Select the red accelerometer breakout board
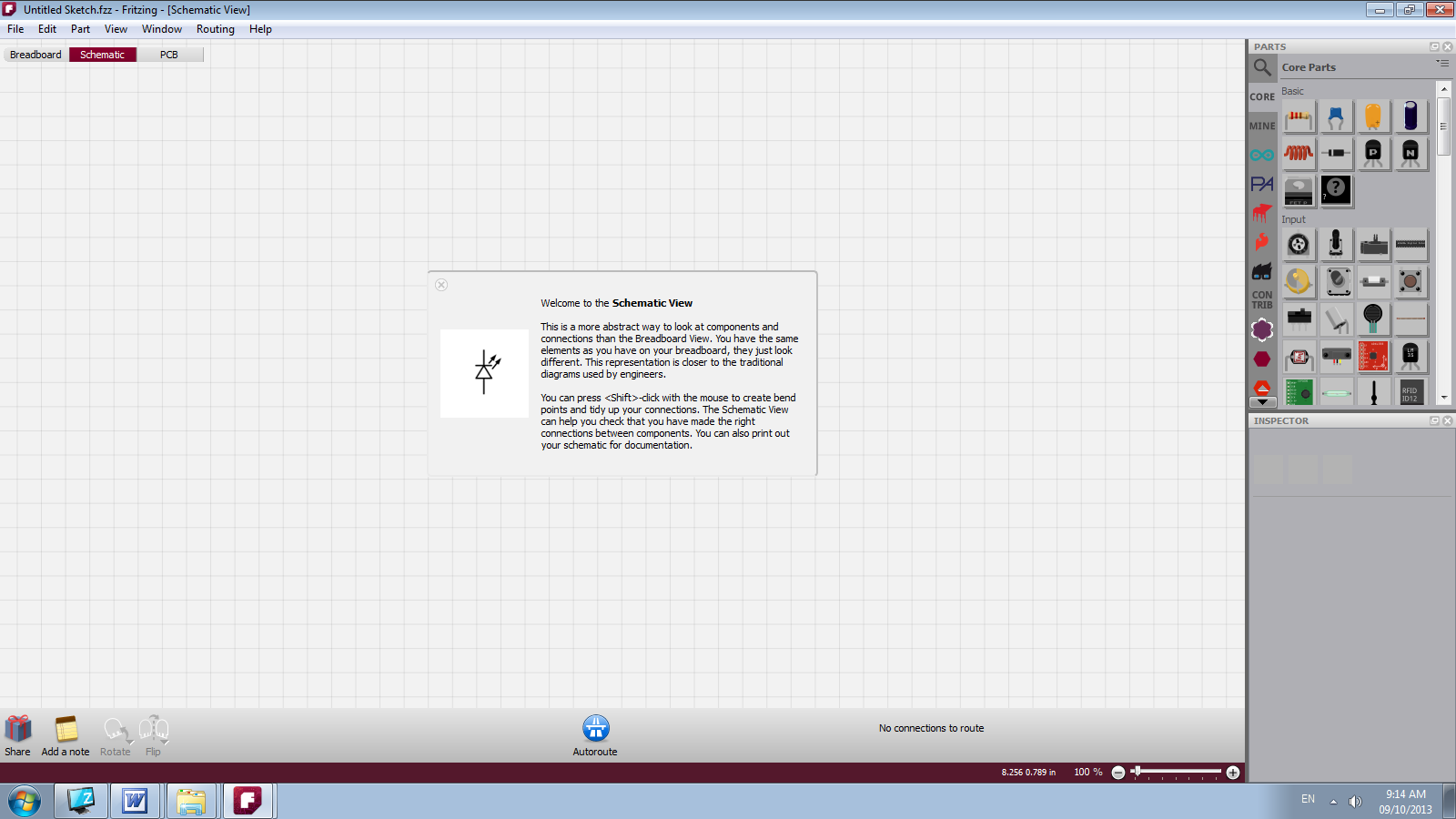 point(1373,357)
